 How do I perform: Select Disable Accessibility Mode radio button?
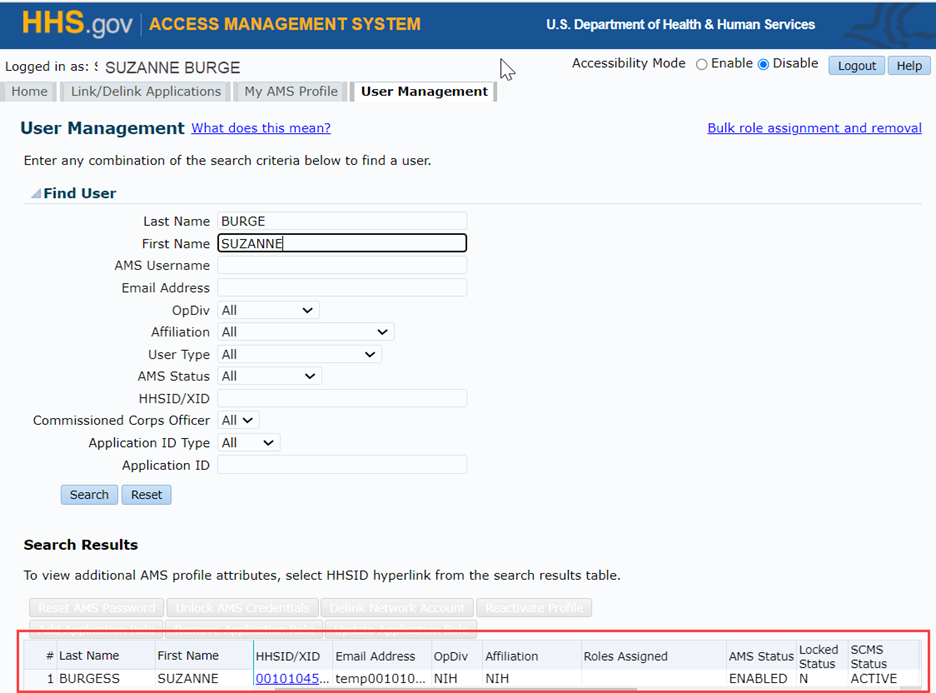(764, 64)
